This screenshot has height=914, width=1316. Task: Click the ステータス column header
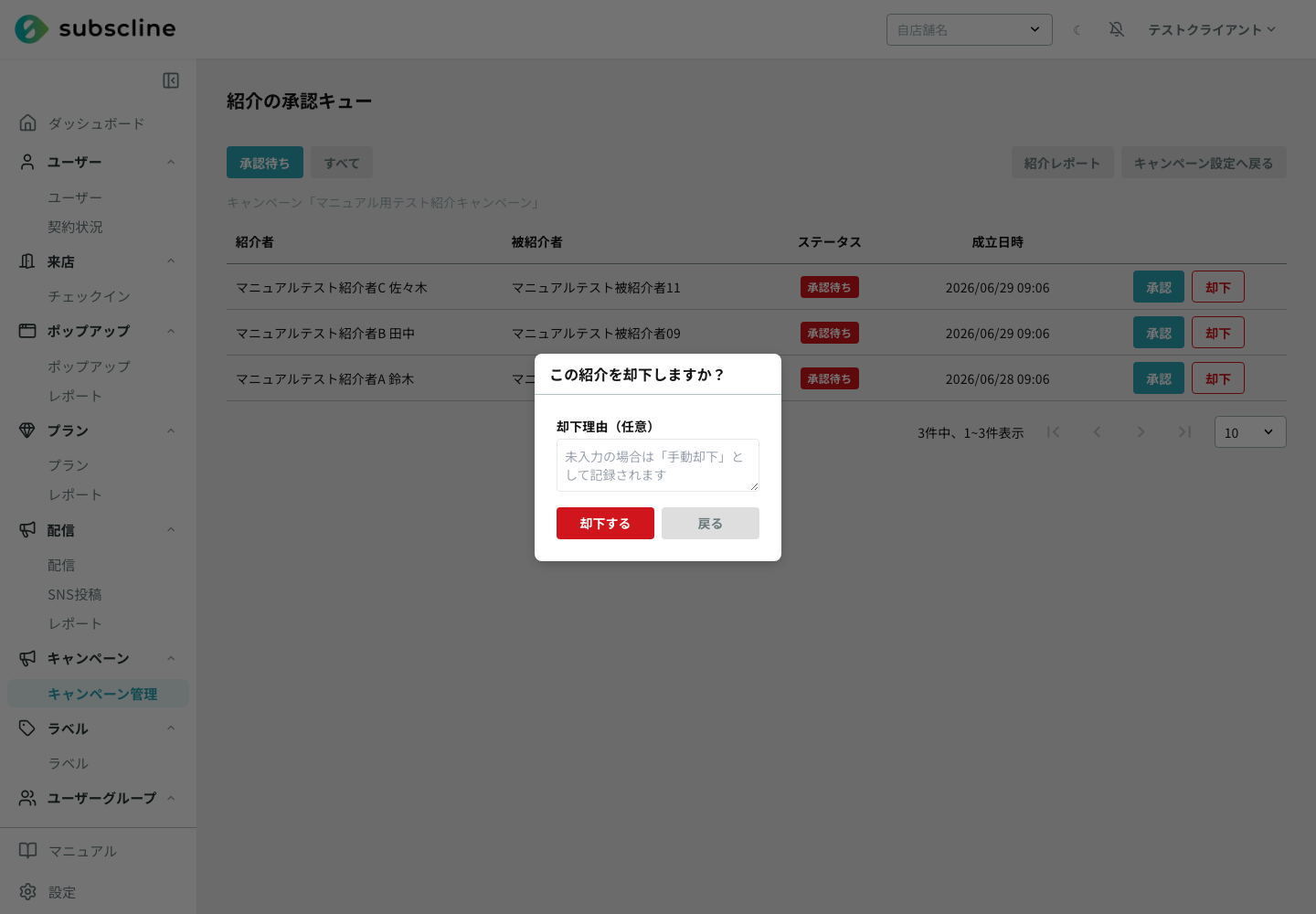(x=830, y=242)
